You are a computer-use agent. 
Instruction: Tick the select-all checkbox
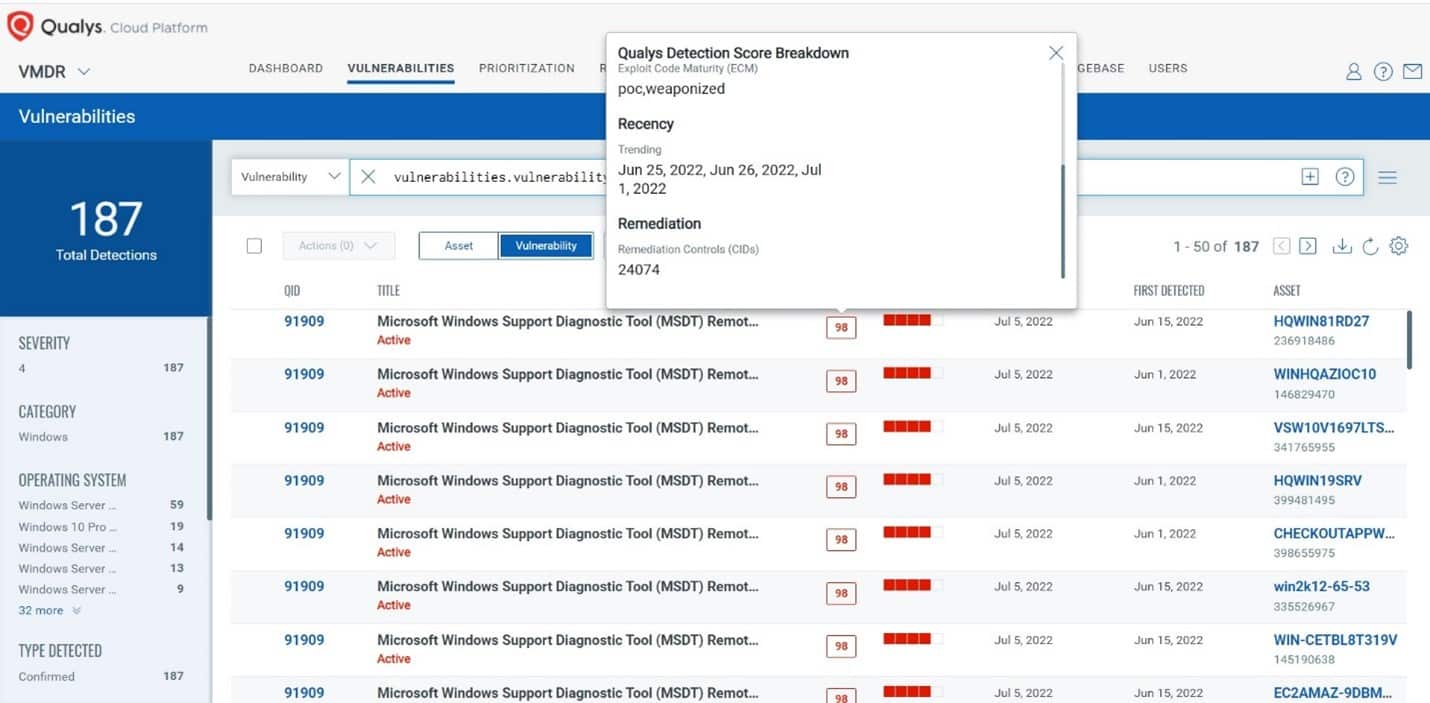click(254, 246)
